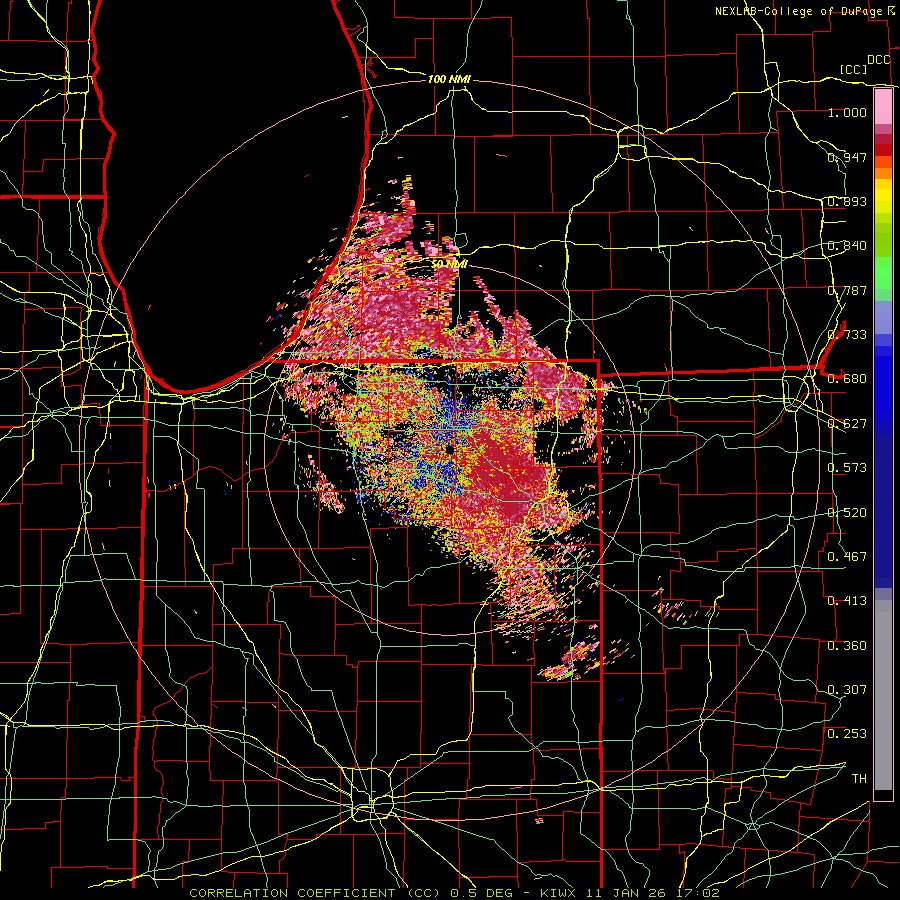Click the 0.787 scale value
This screenshot has height=900, width=900.
pyautogui.click(x=847, y=290)
